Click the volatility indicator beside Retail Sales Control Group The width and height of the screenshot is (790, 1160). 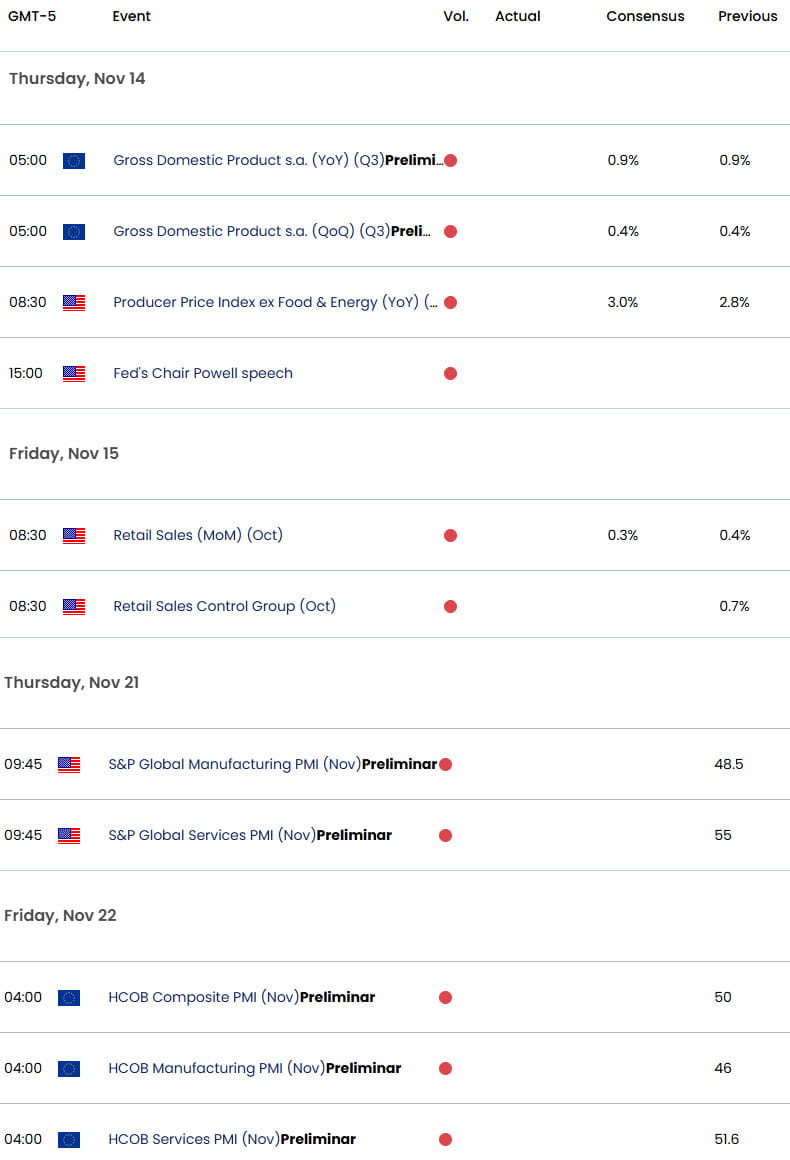450,606
